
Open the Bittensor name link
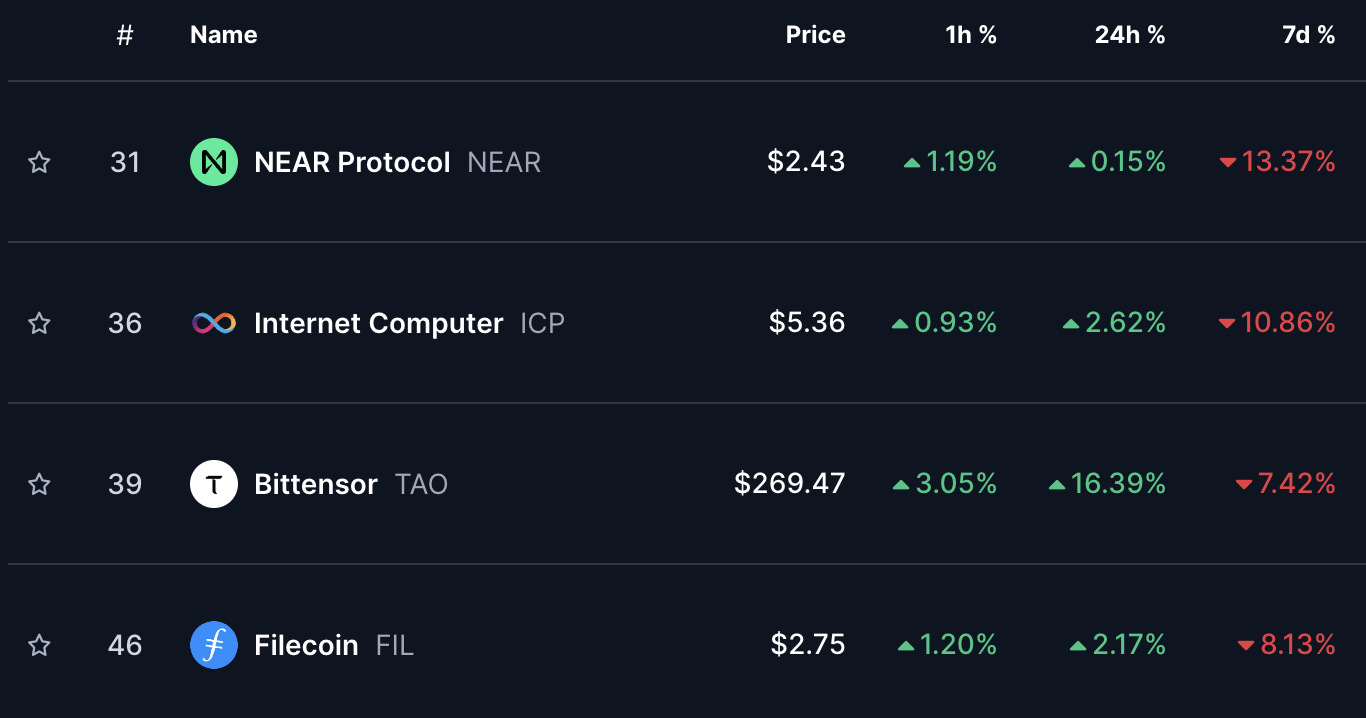point(316,484)
